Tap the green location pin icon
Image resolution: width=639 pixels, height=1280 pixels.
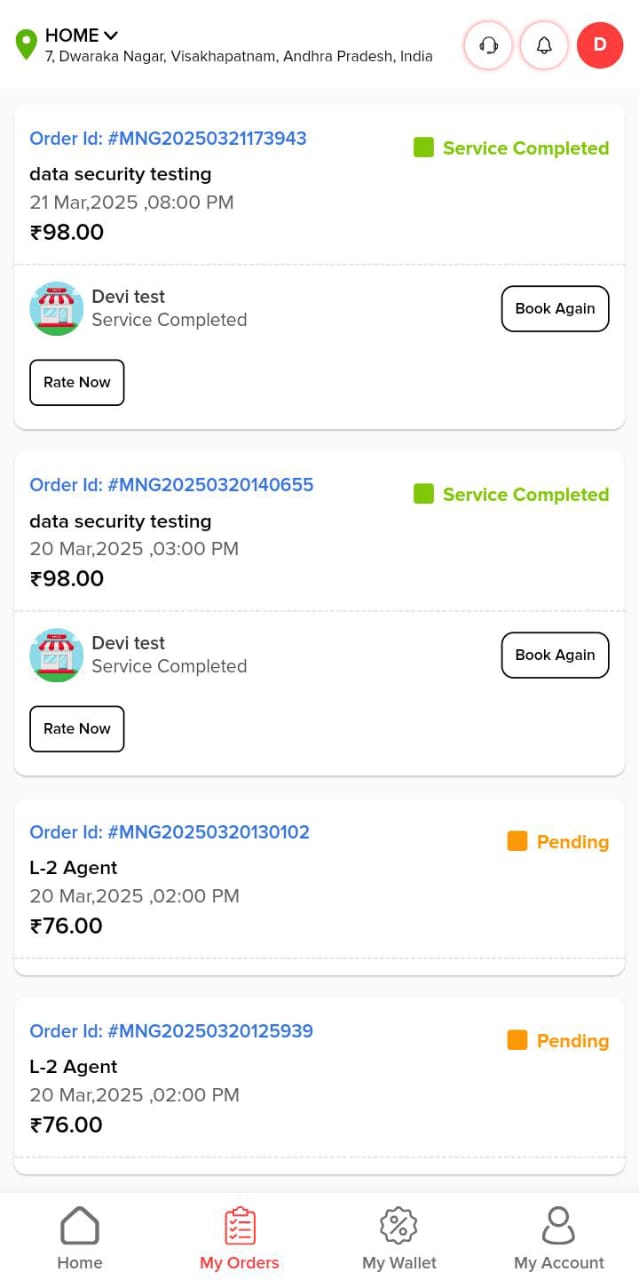[26, 45]
